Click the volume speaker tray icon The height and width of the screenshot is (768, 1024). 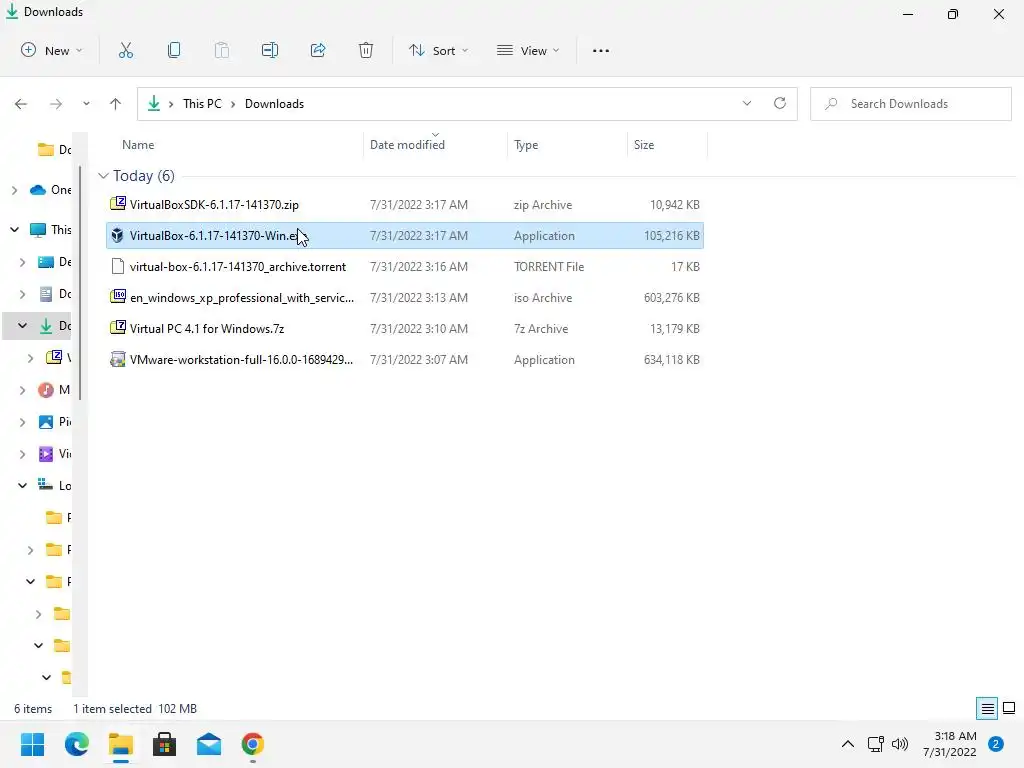[900, 744]
